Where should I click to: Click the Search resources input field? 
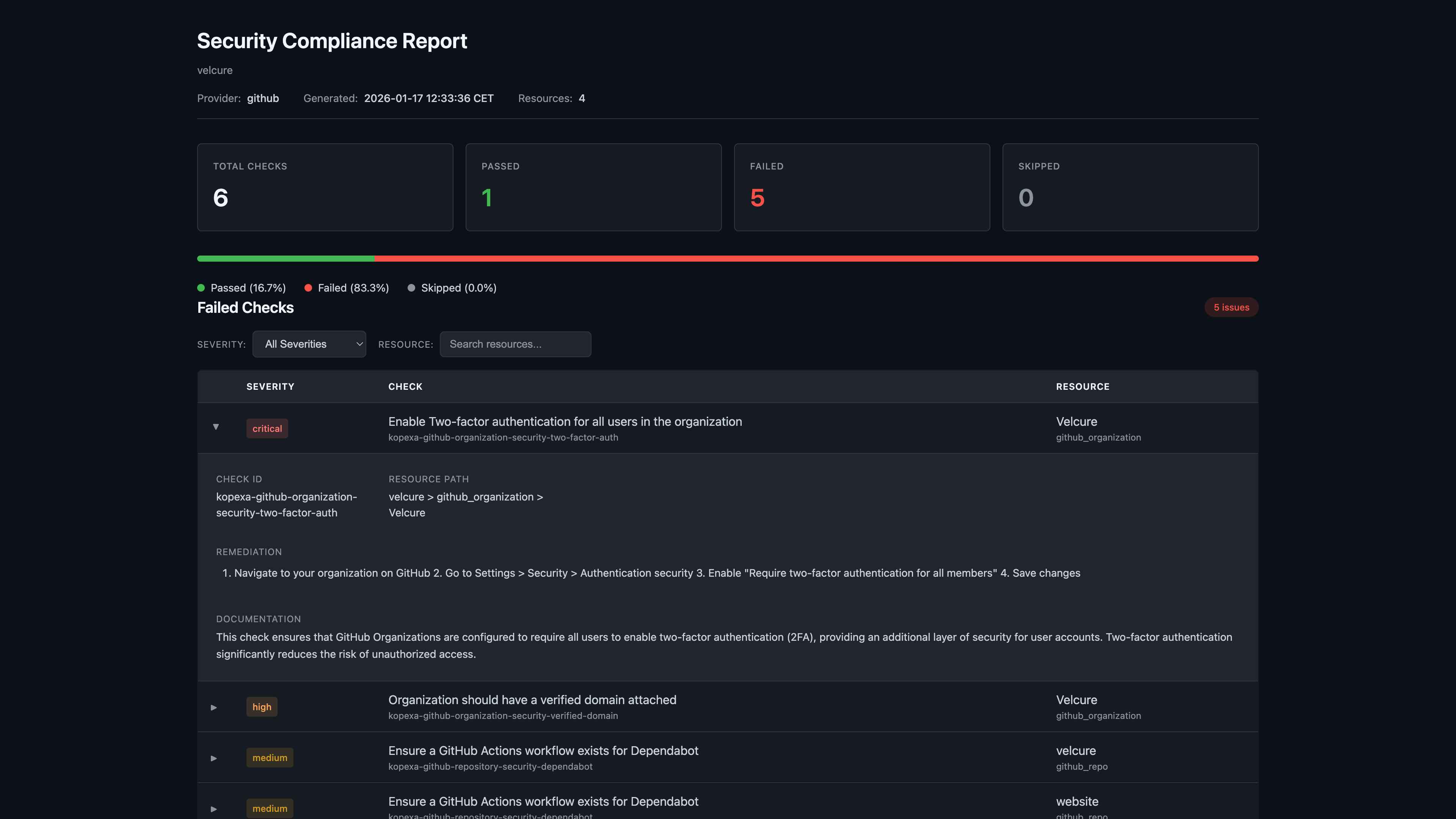click(515, 344)
